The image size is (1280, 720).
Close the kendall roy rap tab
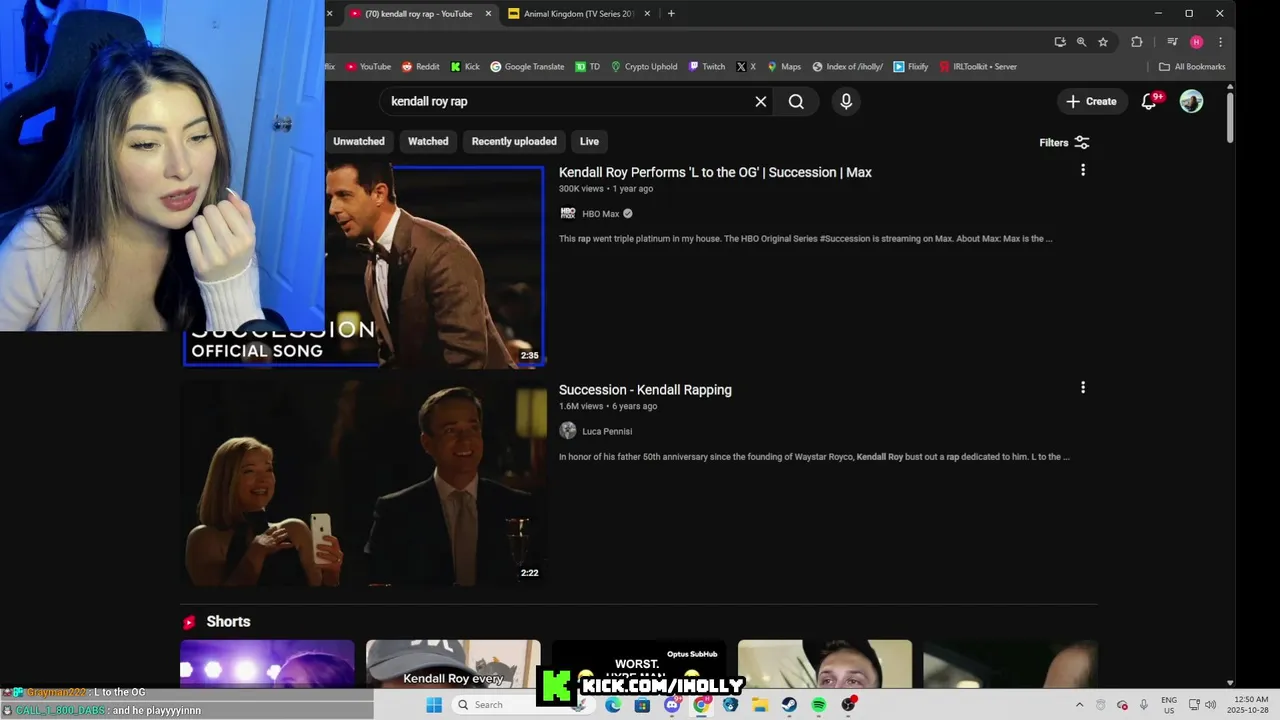pyautogui.click(x=488, y=14)
